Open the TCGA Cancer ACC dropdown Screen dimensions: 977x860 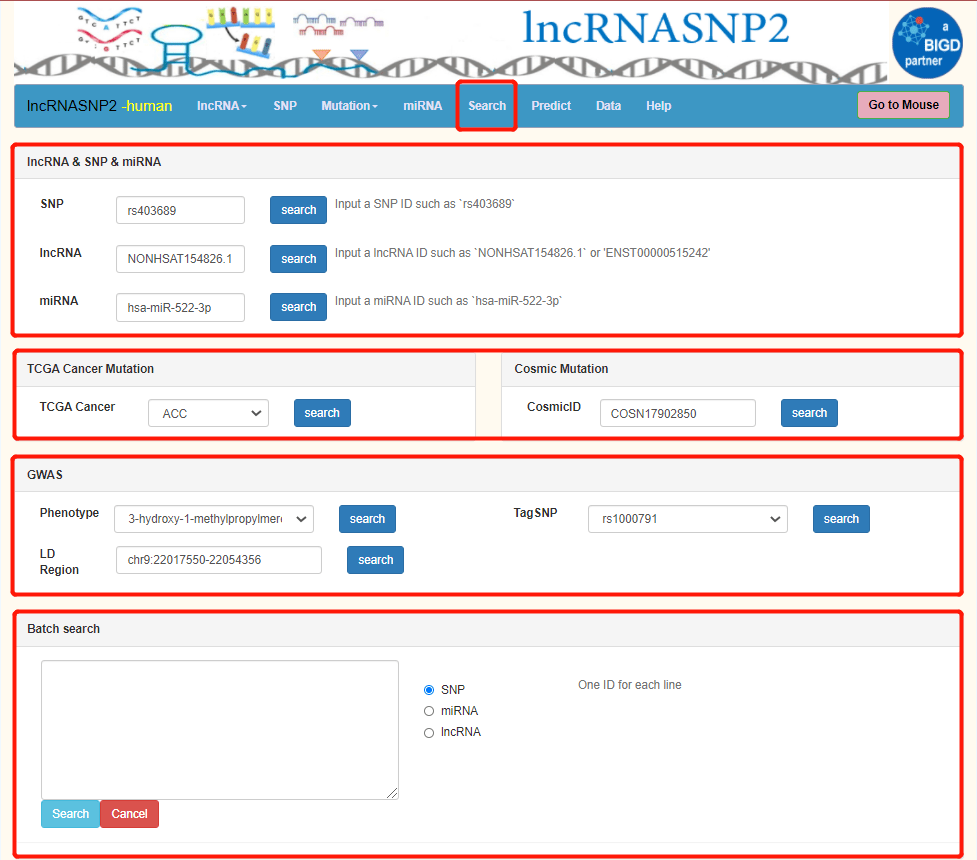(x=208, y=413)
